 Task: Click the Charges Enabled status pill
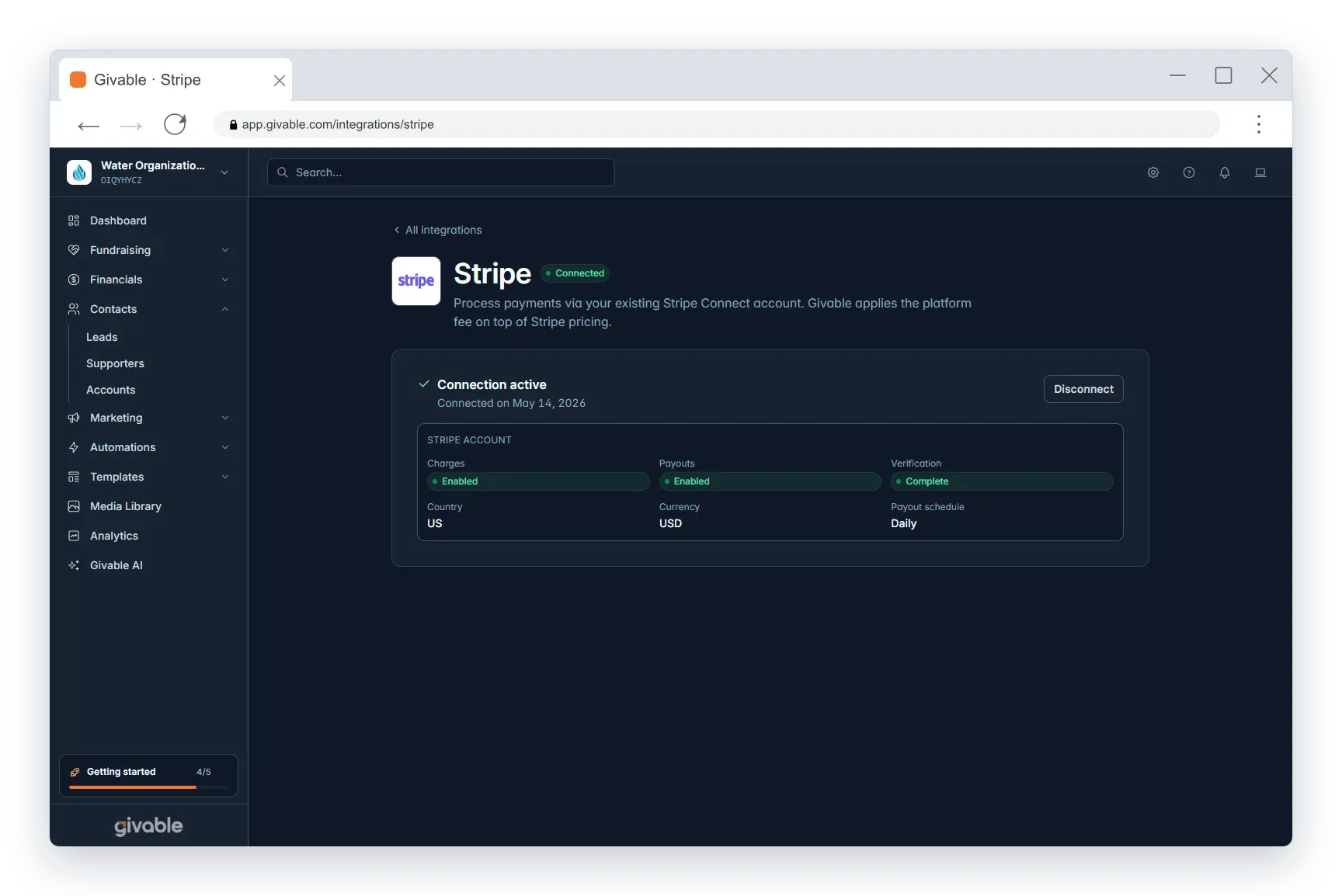(x=538, y=481)
